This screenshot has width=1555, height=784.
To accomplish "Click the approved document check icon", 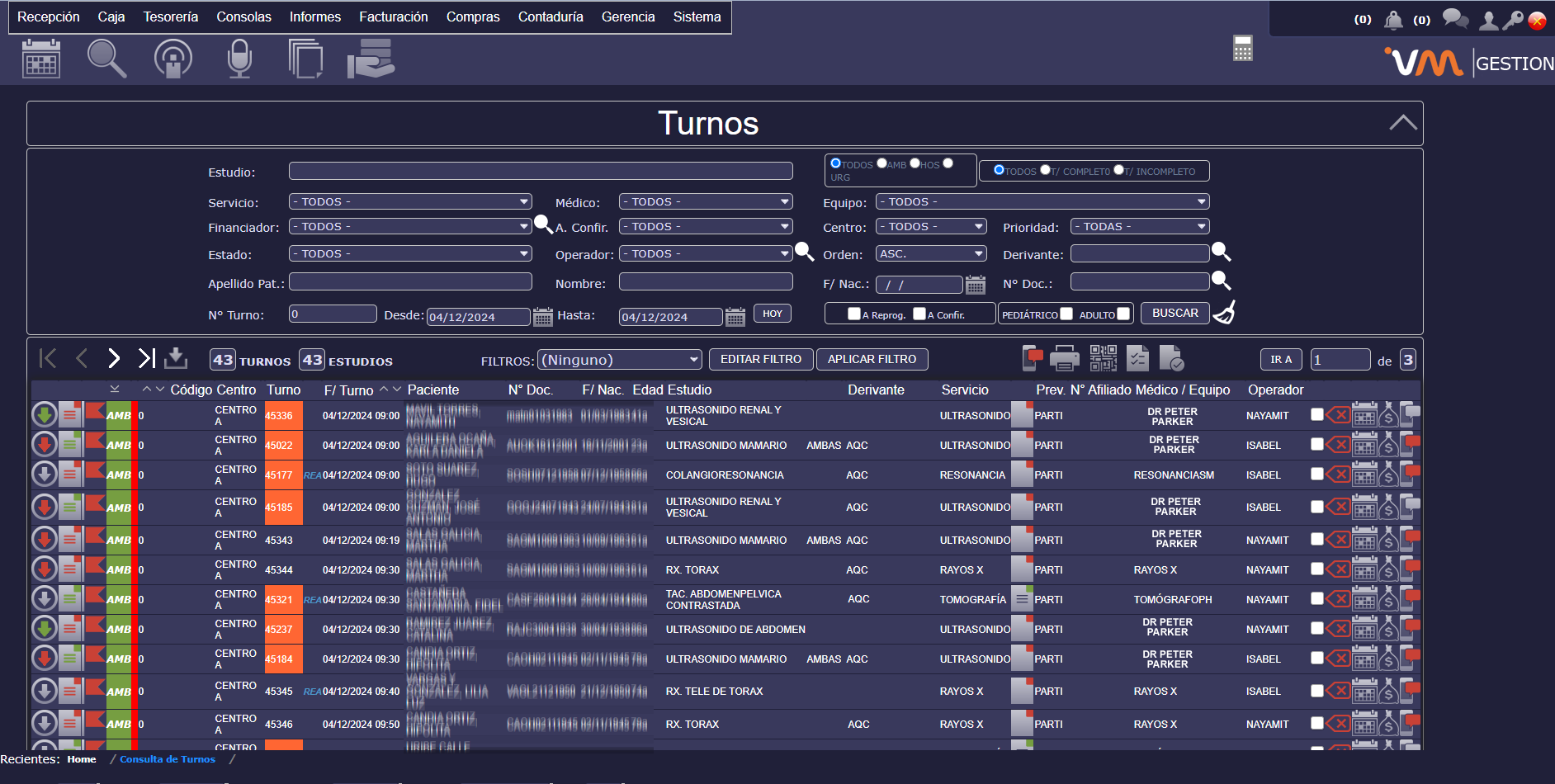I will [1171, 358].
